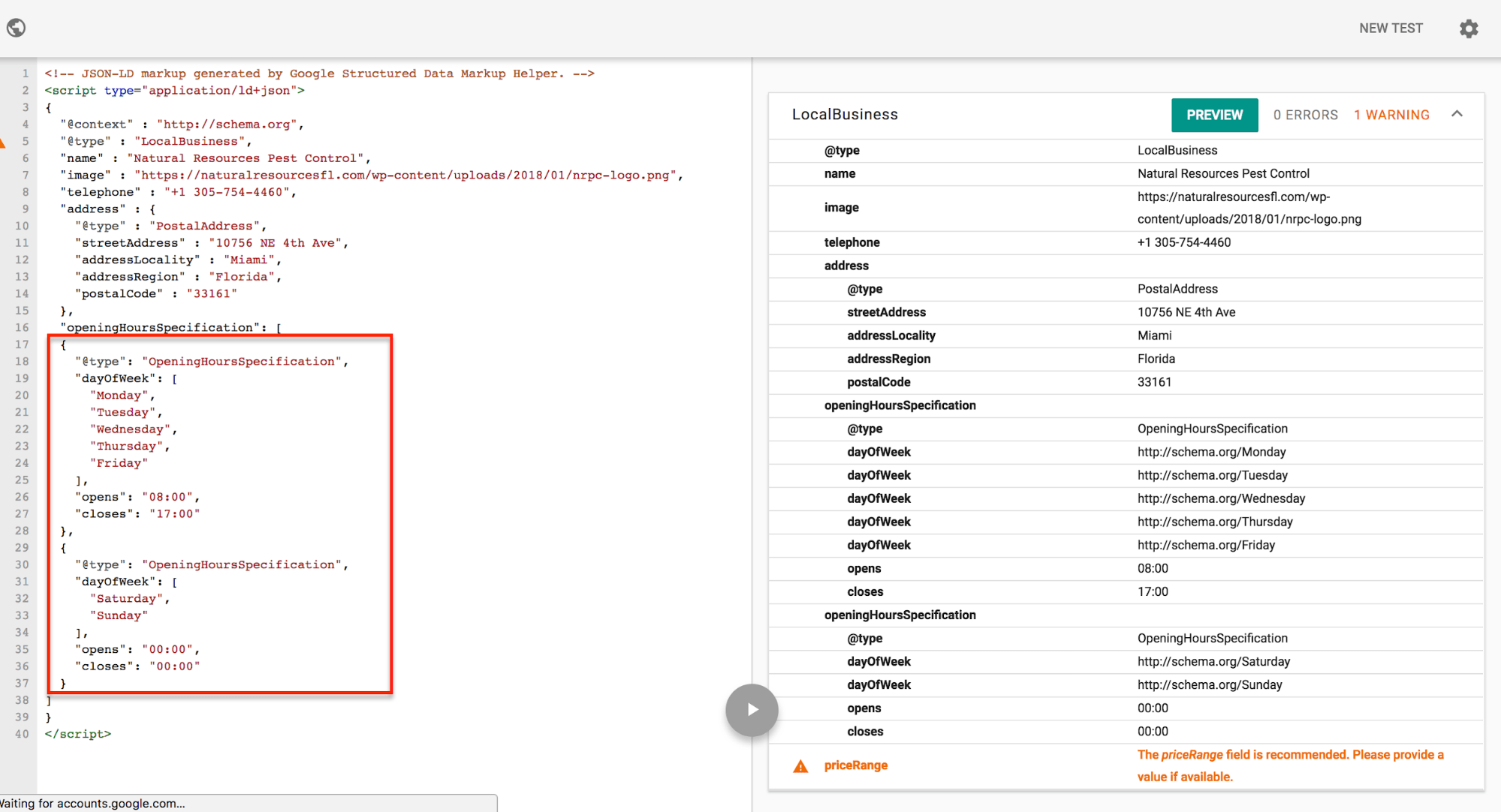
Task: Click line number 20 in the gutter
Action: coord(22,395)
